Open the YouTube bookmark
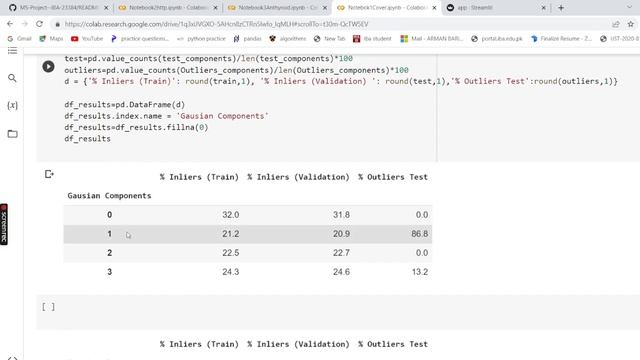The height and width of the screenshot is (360, 640). 87,39
